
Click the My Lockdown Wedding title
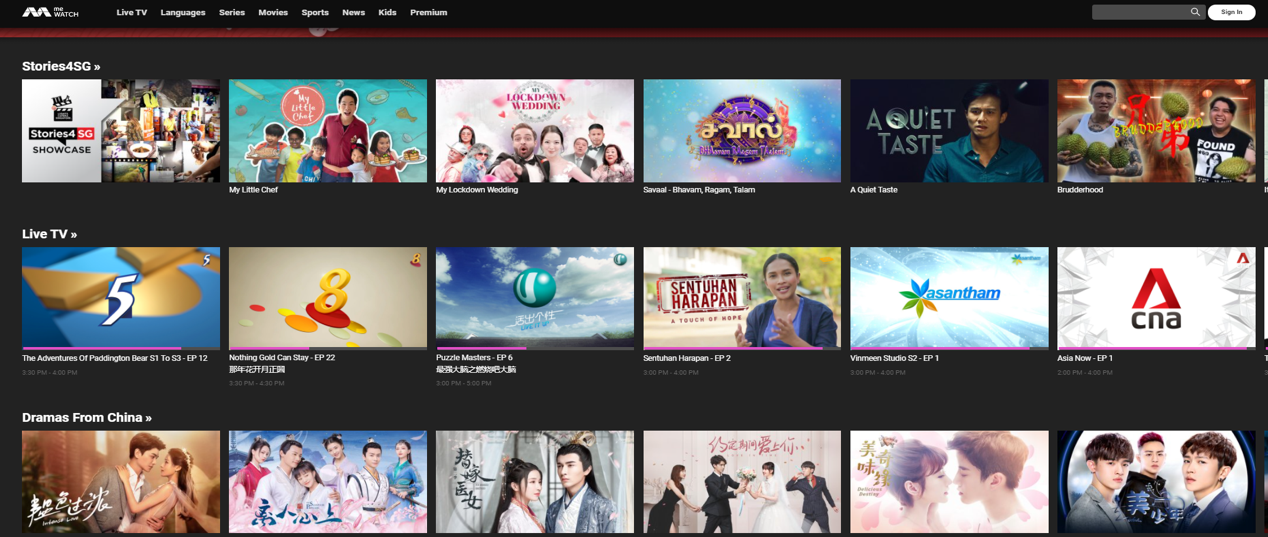pos(477,190)
